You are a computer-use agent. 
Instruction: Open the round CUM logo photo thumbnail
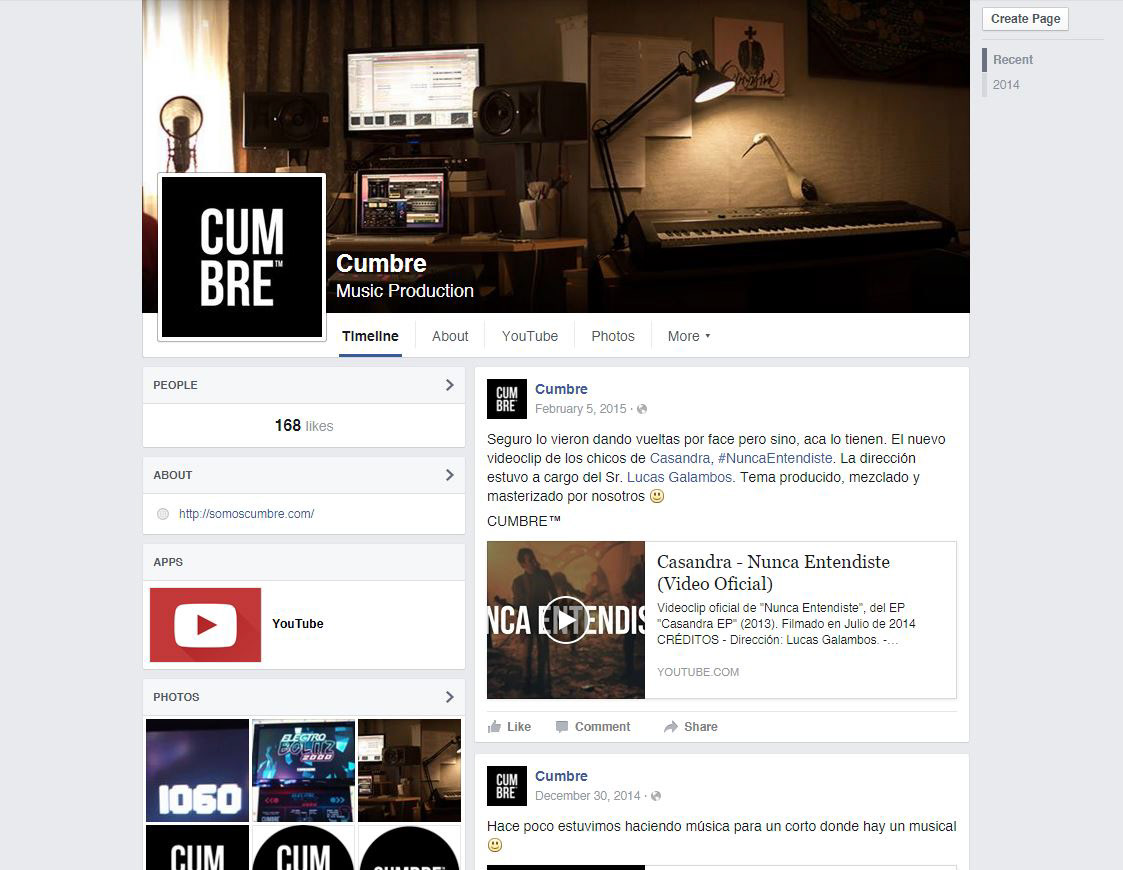point(304,848)
